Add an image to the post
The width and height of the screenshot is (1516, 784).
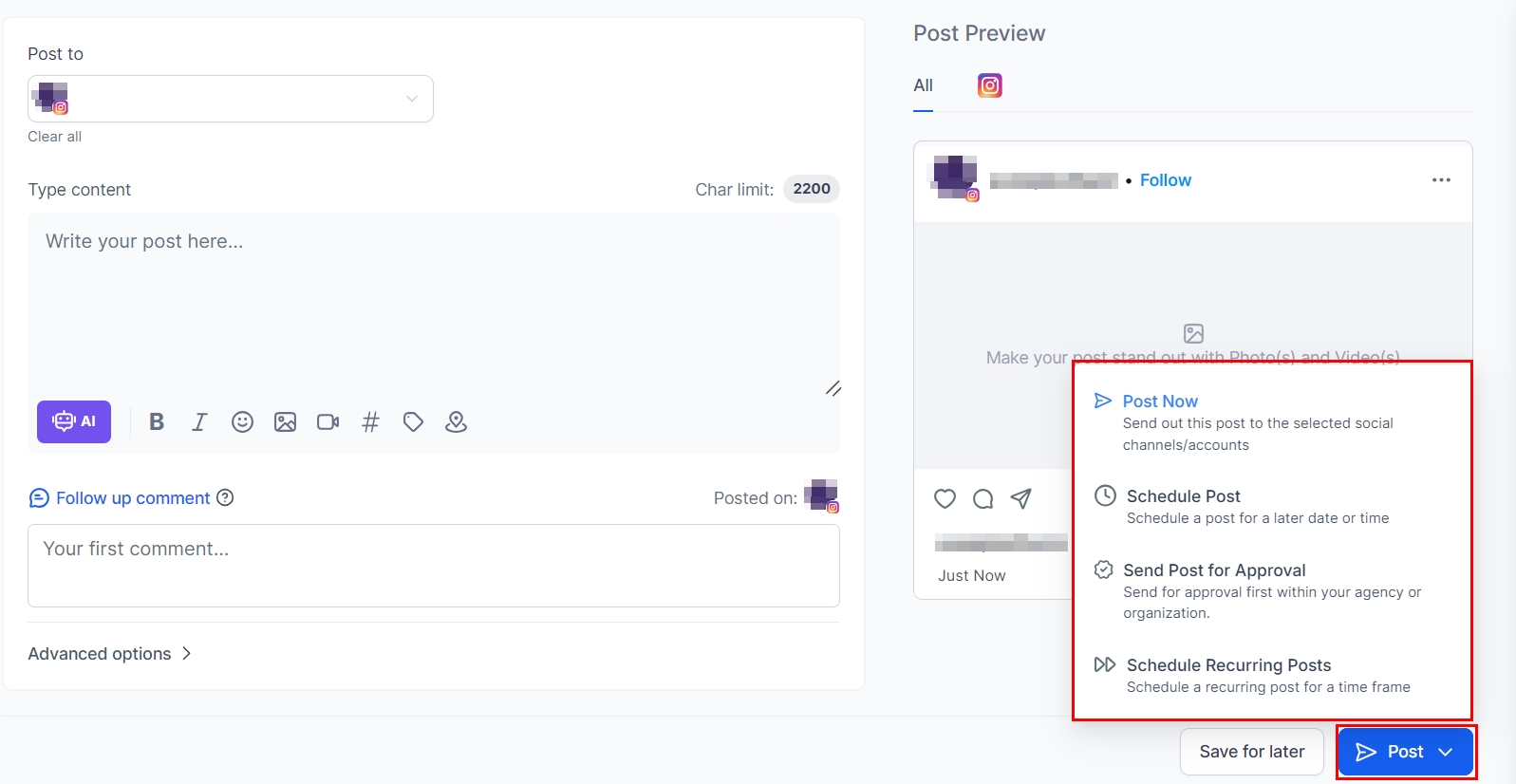(x=285, y=422)
